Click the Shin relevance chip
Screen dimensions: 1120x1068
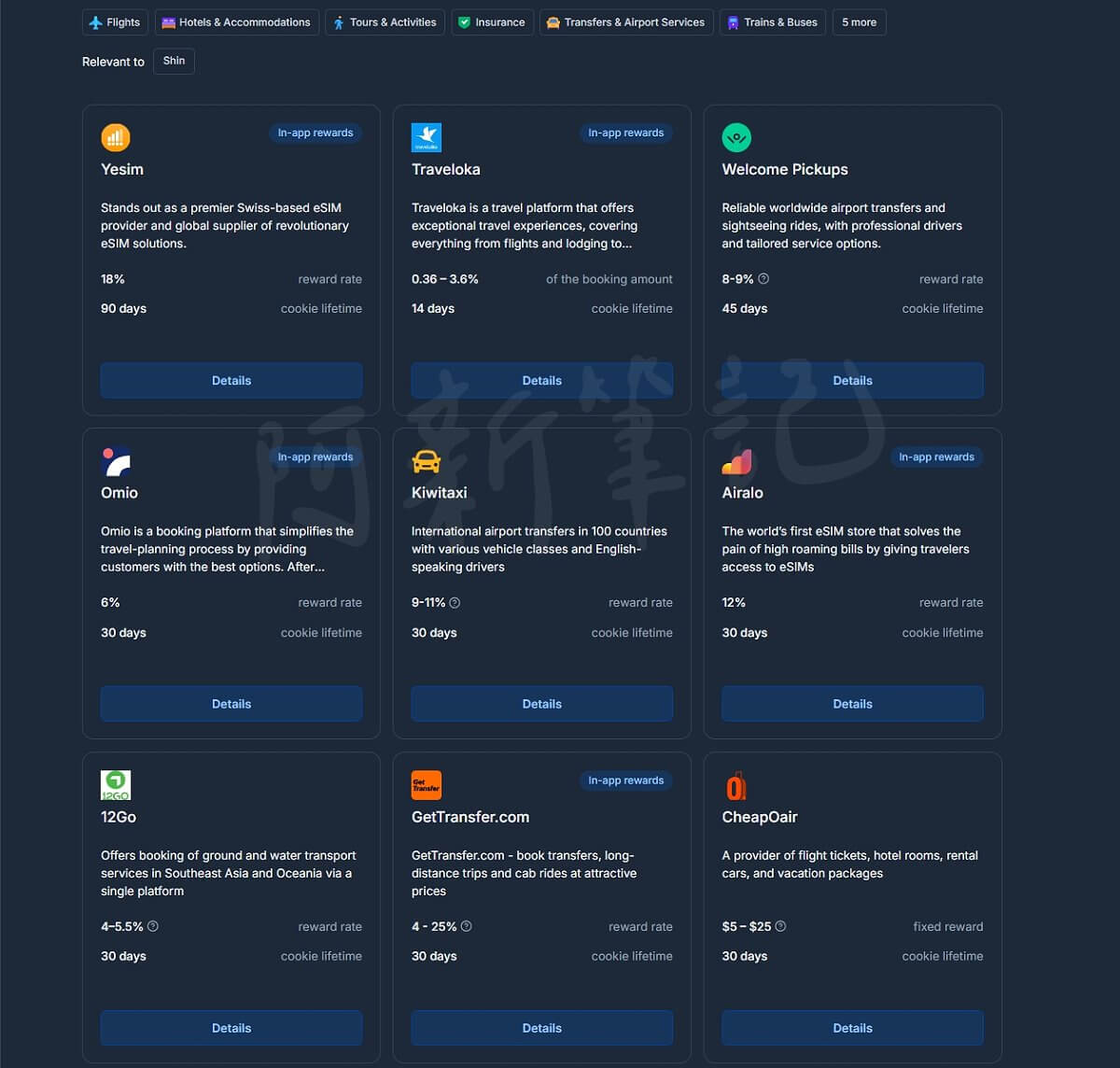click(174, 61)
